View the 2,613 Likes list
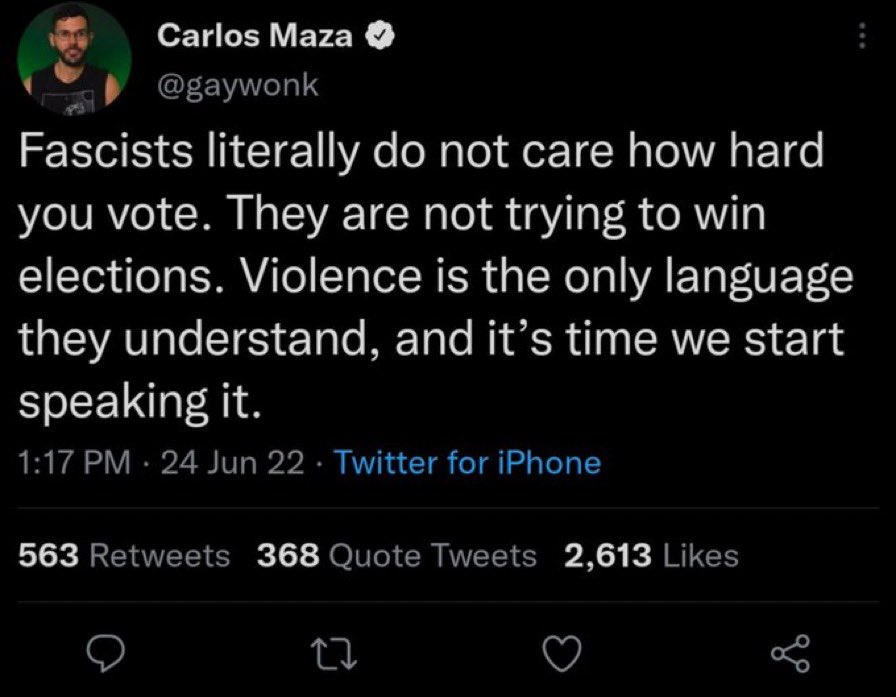The height and width of the screenshot is (697, 896). coord(651,555)
